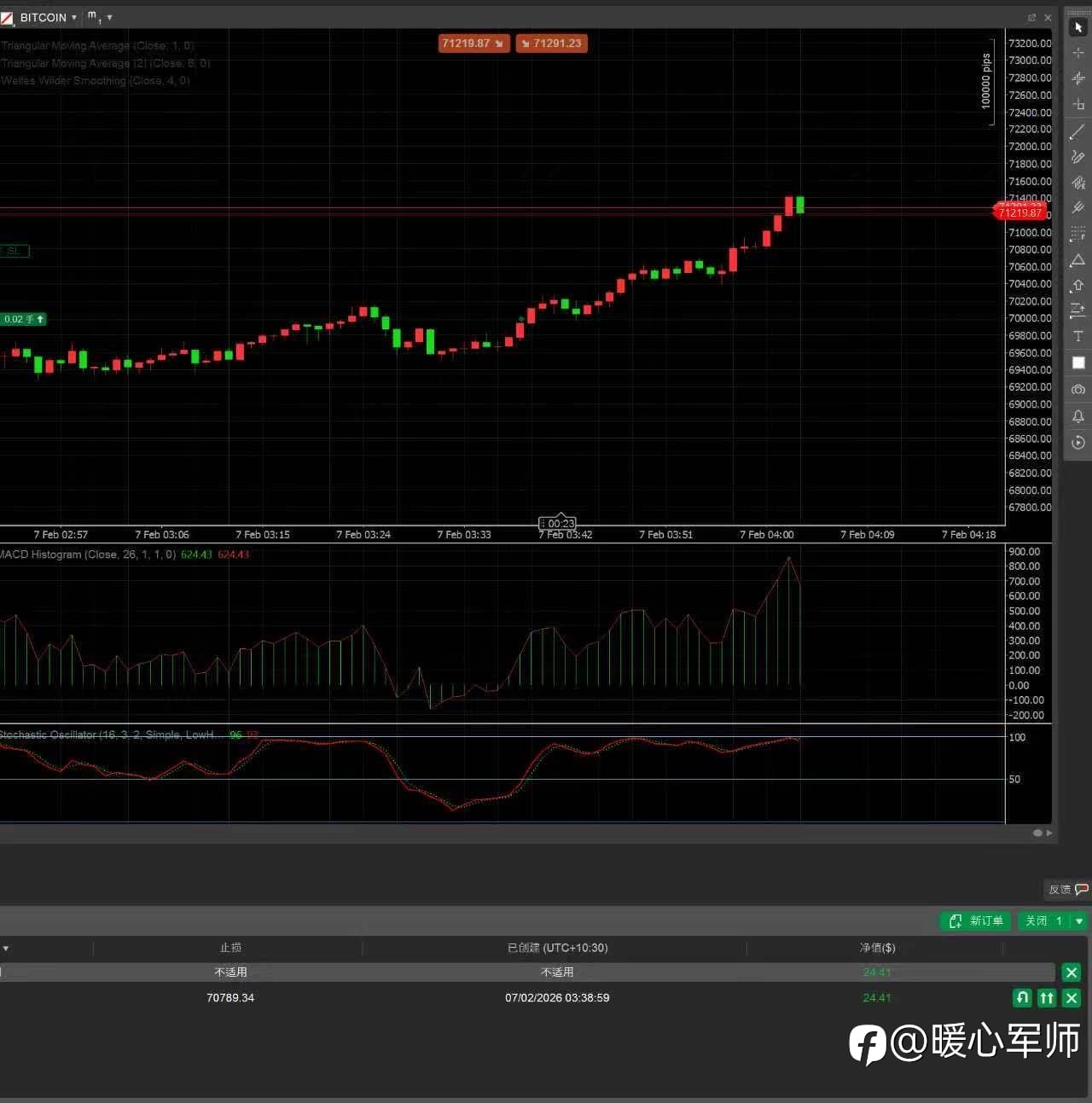The image size is (1092, 1103).
Task: Click the Triangular Moving Average (Close, 1, 0) label
Action: (x=97, y=46)
